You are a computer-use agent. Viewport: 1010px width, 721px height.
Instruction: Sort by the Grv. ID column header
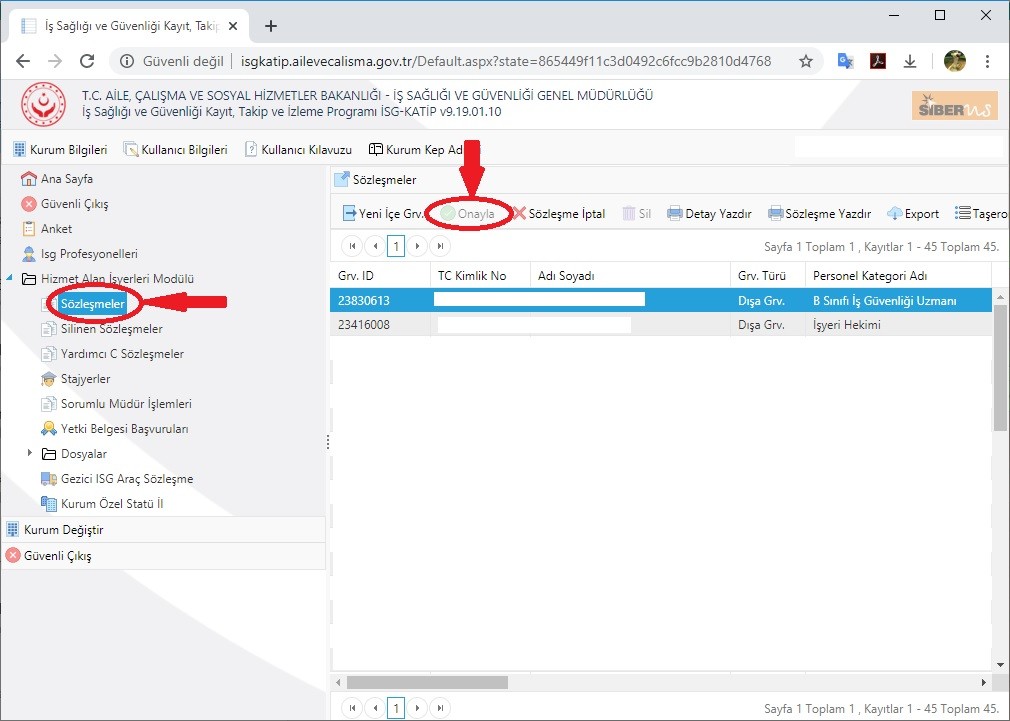click(380, 276)
